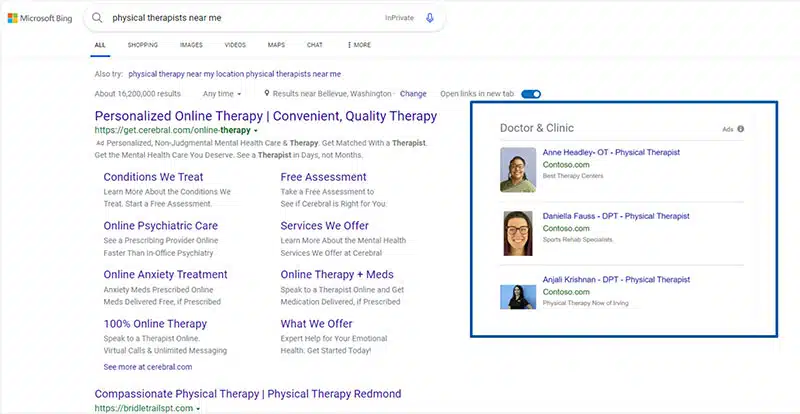The image size is (800, 414).
Task: Toggle Open links in new tab switch
Action: click(x=531, y=94)
